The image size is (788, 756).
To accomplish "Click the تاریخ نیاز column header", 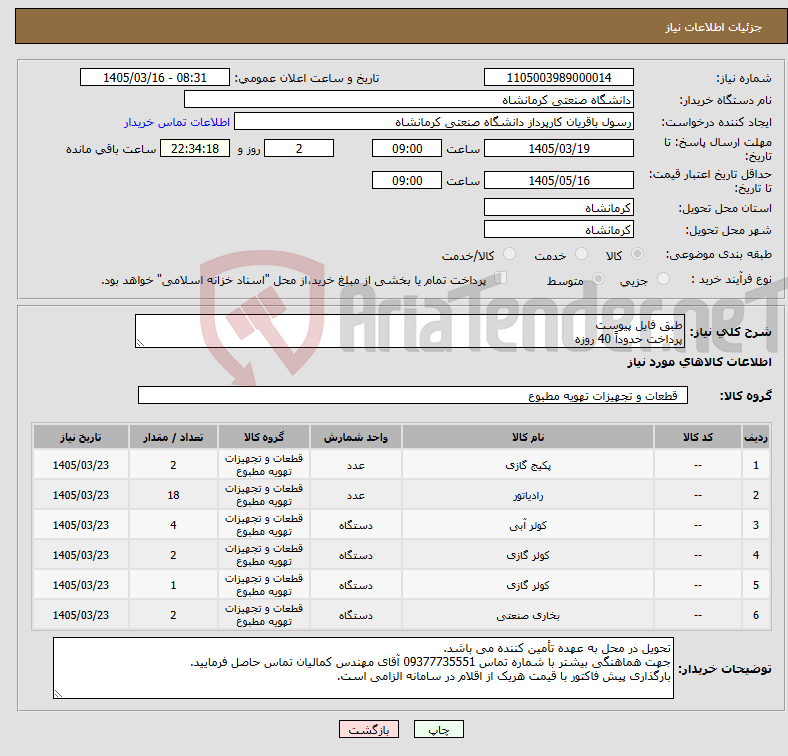I will click(81, 437).
